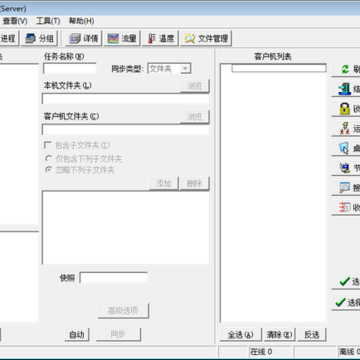Click the computer monitor energy-saving icon button
360x360 pixels.
pyautogui.click(x=345, y=168)
